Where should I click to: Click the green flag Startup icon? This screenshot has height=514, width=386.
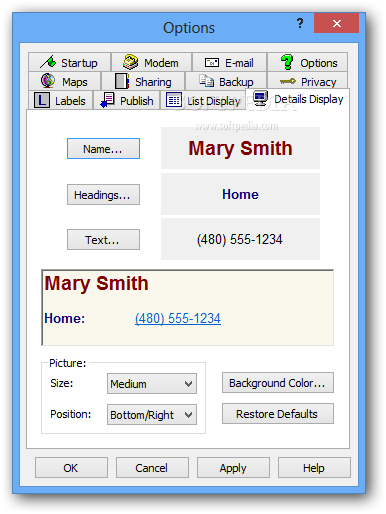pyautogui.click(x=49, y=62)
